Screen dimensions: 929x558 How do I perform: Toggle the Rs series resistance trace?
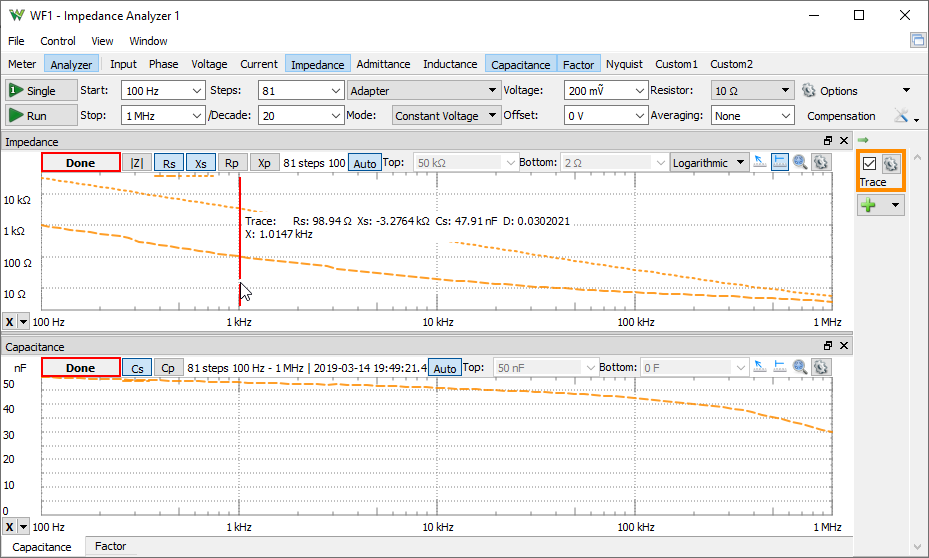tap(169, 163)
